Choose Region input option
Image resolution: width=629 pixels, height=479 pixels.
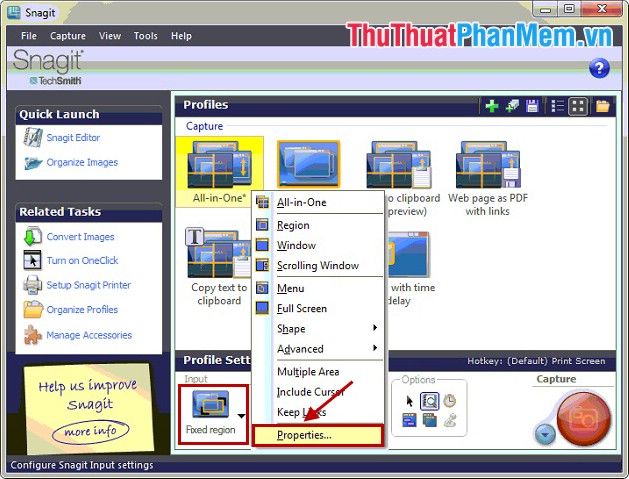319,225
